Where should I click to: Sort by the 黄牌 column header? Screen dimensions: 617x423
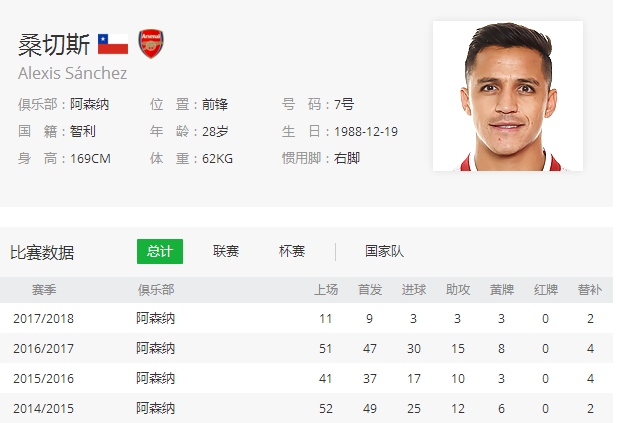502,290
